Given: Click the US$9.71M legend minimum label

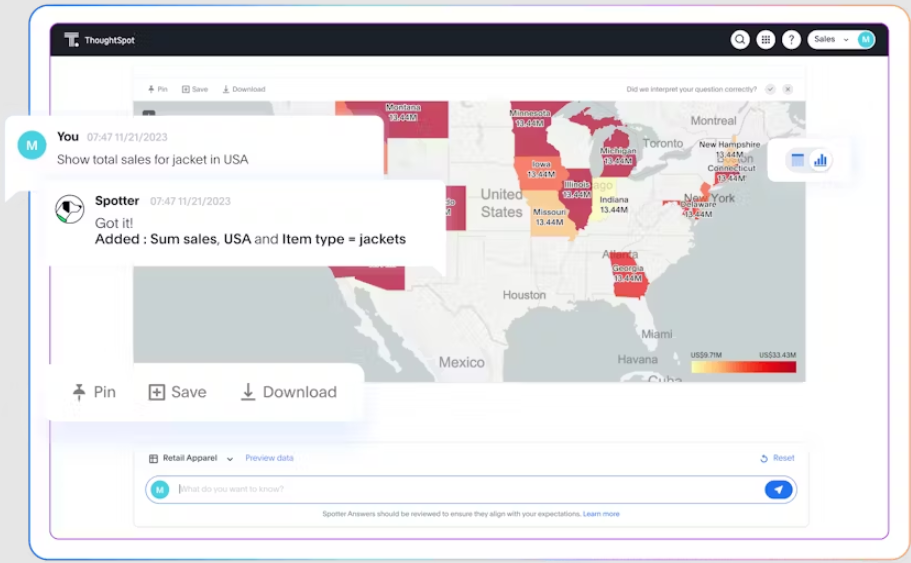Looking at the screenshot, I should point(706,355).
